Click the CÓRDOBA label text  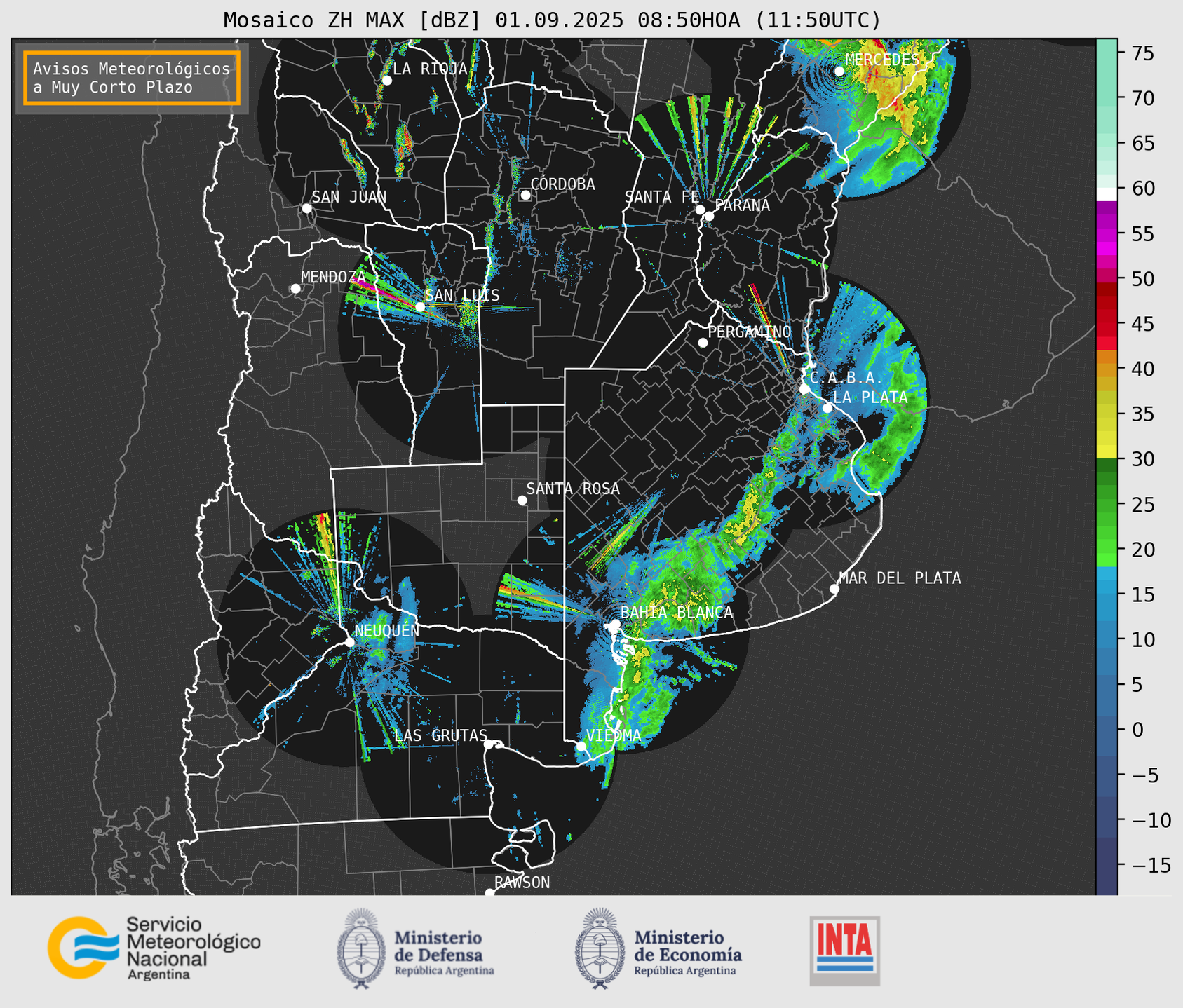click(562, 184)
